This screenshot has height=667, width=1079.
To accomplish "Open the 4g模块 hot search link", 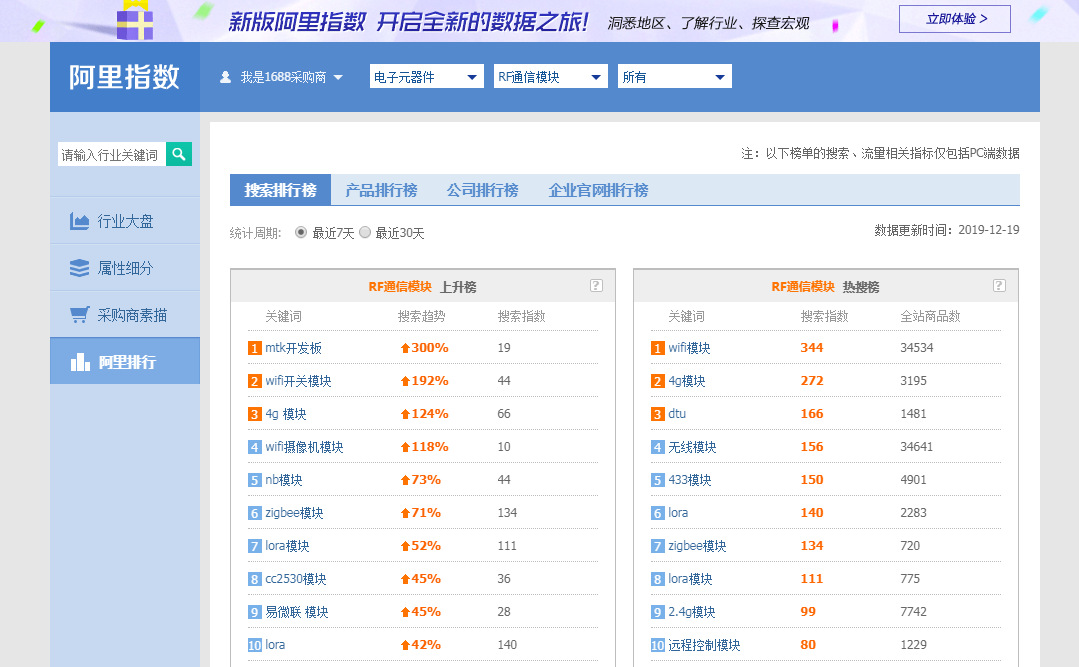I will point(687,381).
